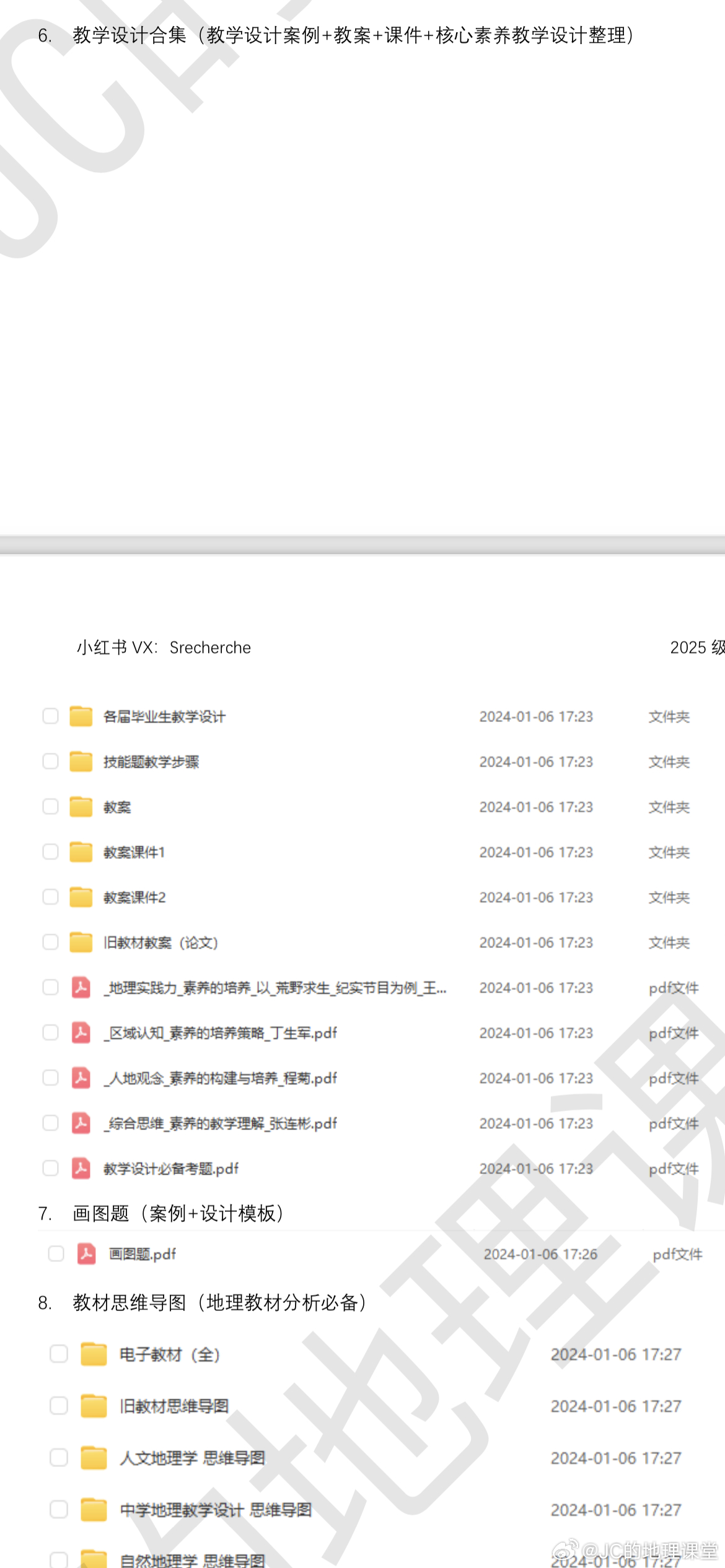This screenshot has height=1568, width=725.
Task: Click the folder icon for 各届毕业生教学设计
Action: 81,716
